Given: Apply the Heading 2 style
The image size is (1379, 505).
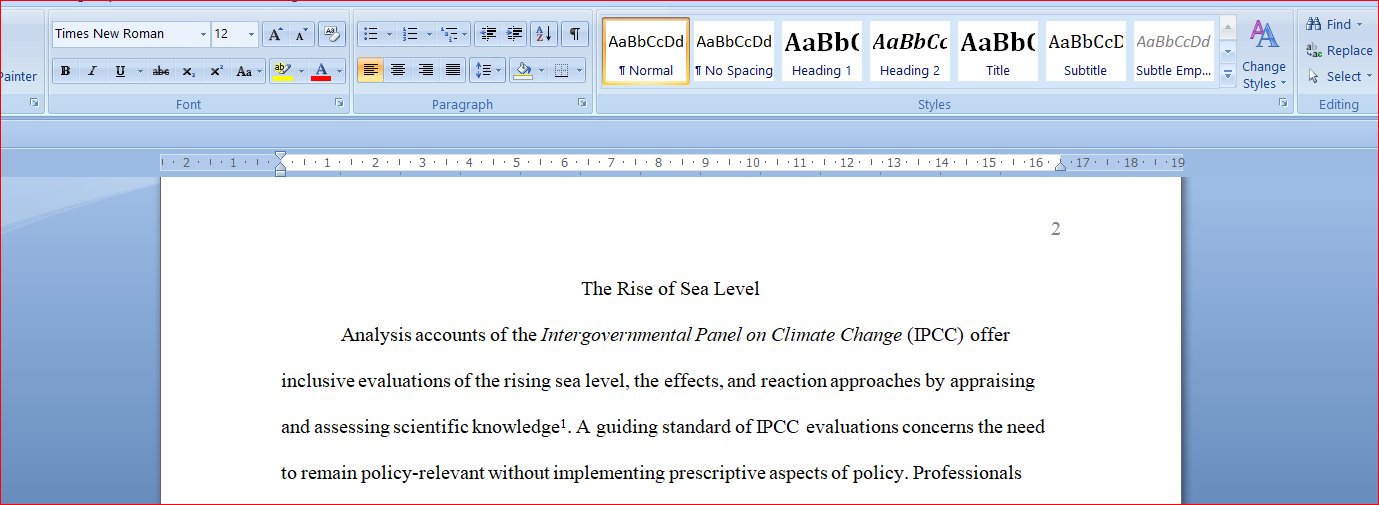Looking at the screenshot, I should coord(910,51).
